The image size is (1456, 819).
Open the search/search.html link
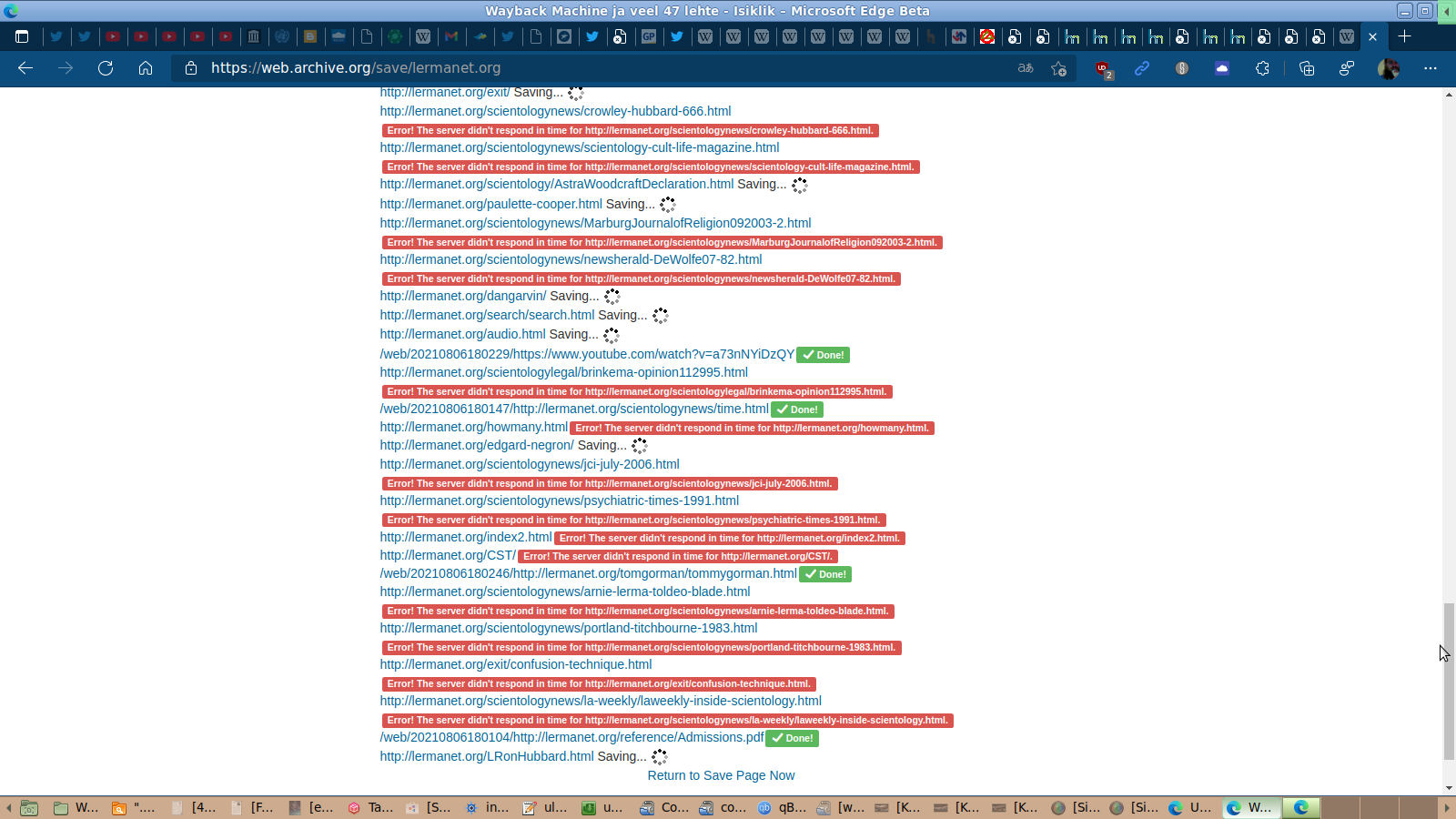[487, 315]
